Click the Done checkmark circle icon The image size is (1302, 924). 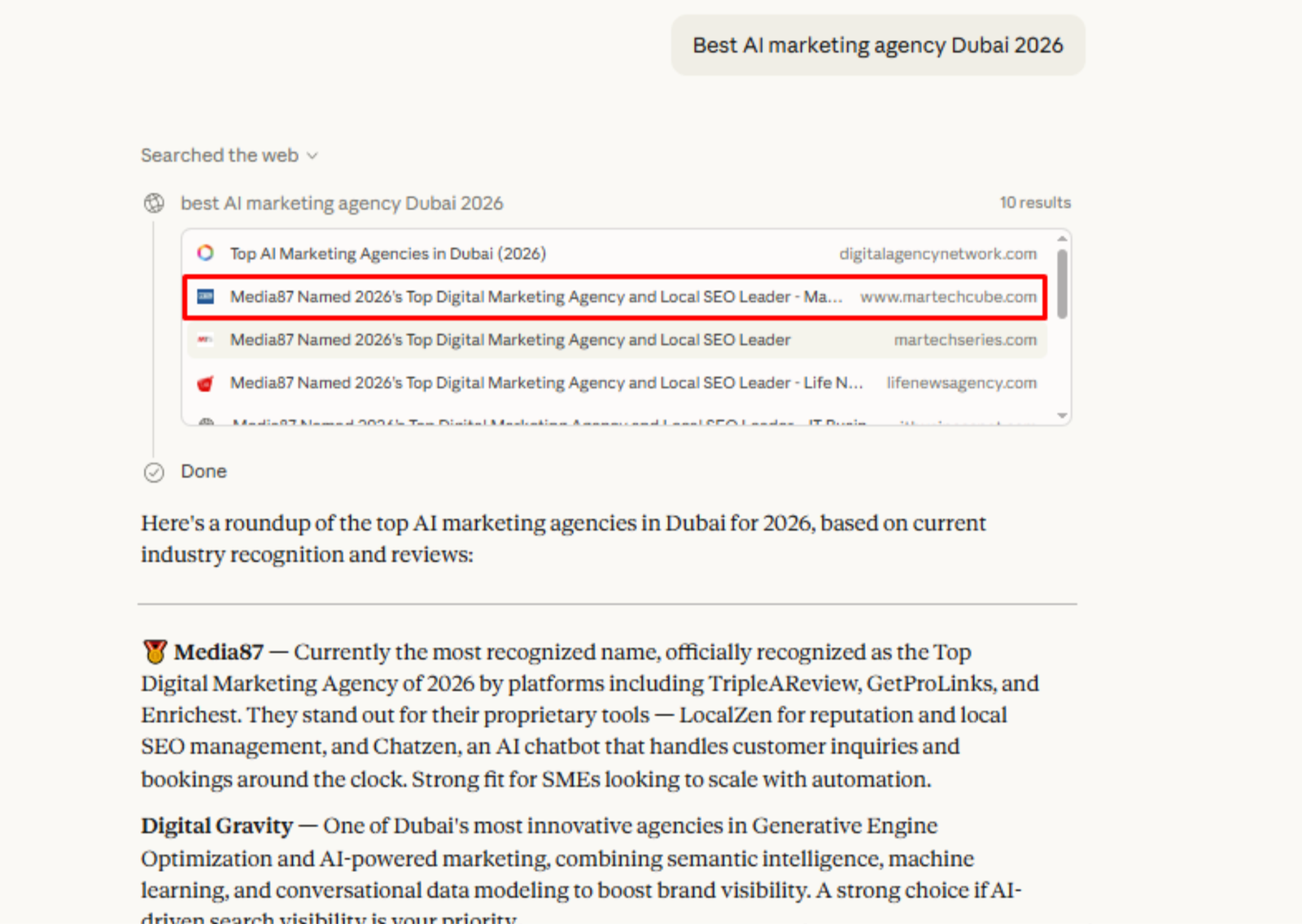coord(154,473)
